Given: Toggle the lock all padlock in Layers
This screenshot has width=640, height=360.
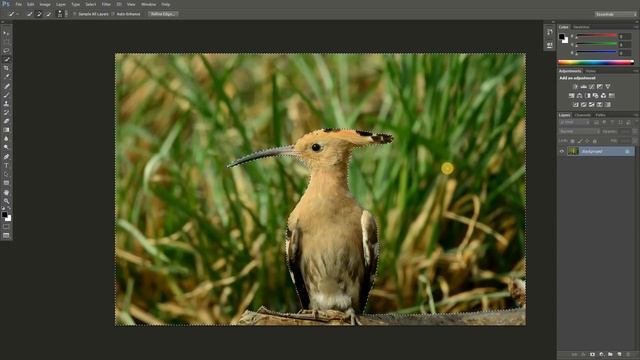Looking at the screenshot, I should [595, 141].
